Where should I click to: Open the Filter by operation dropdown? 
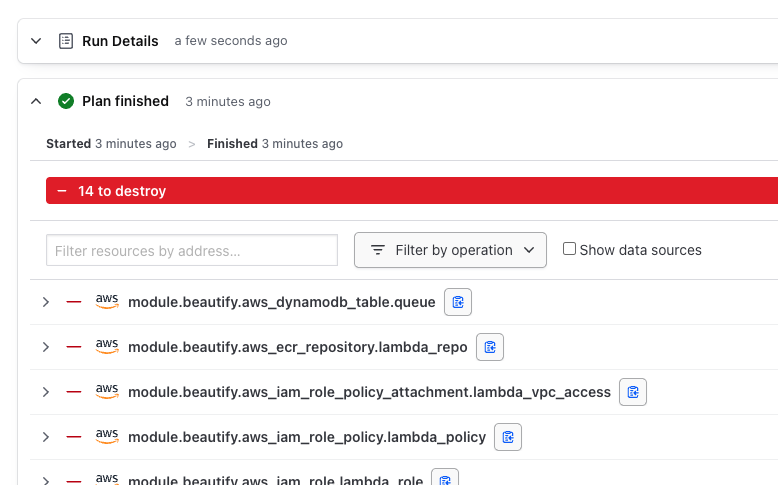(x=450, y=250)
